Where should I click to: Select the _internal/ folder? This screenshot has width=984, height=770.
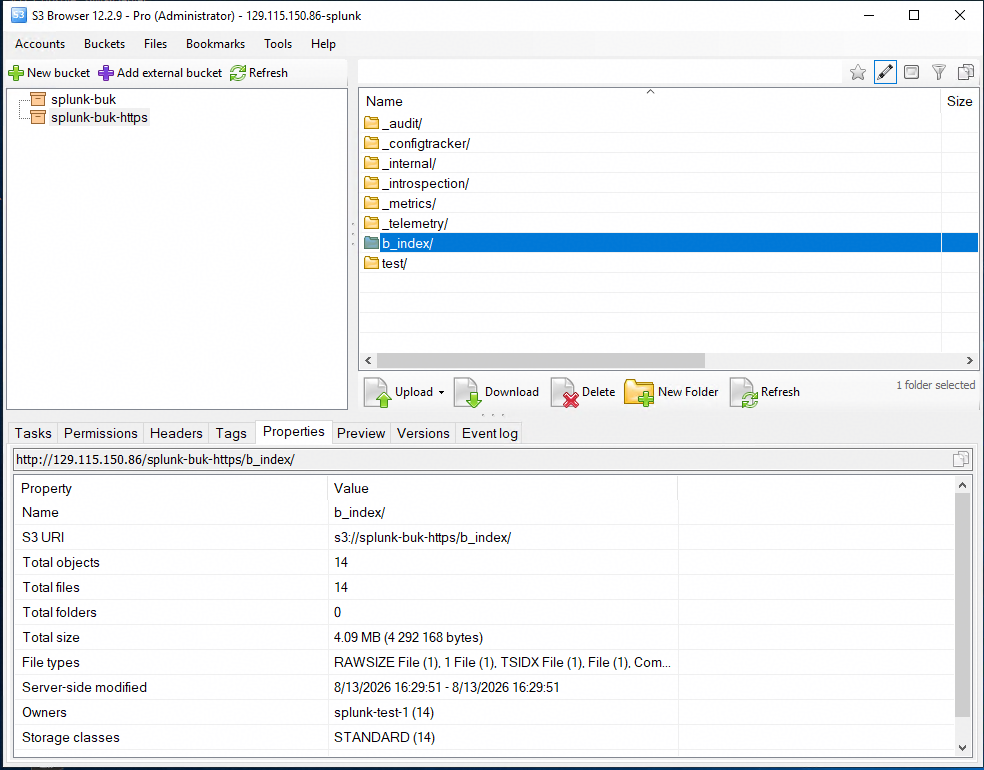409,164
